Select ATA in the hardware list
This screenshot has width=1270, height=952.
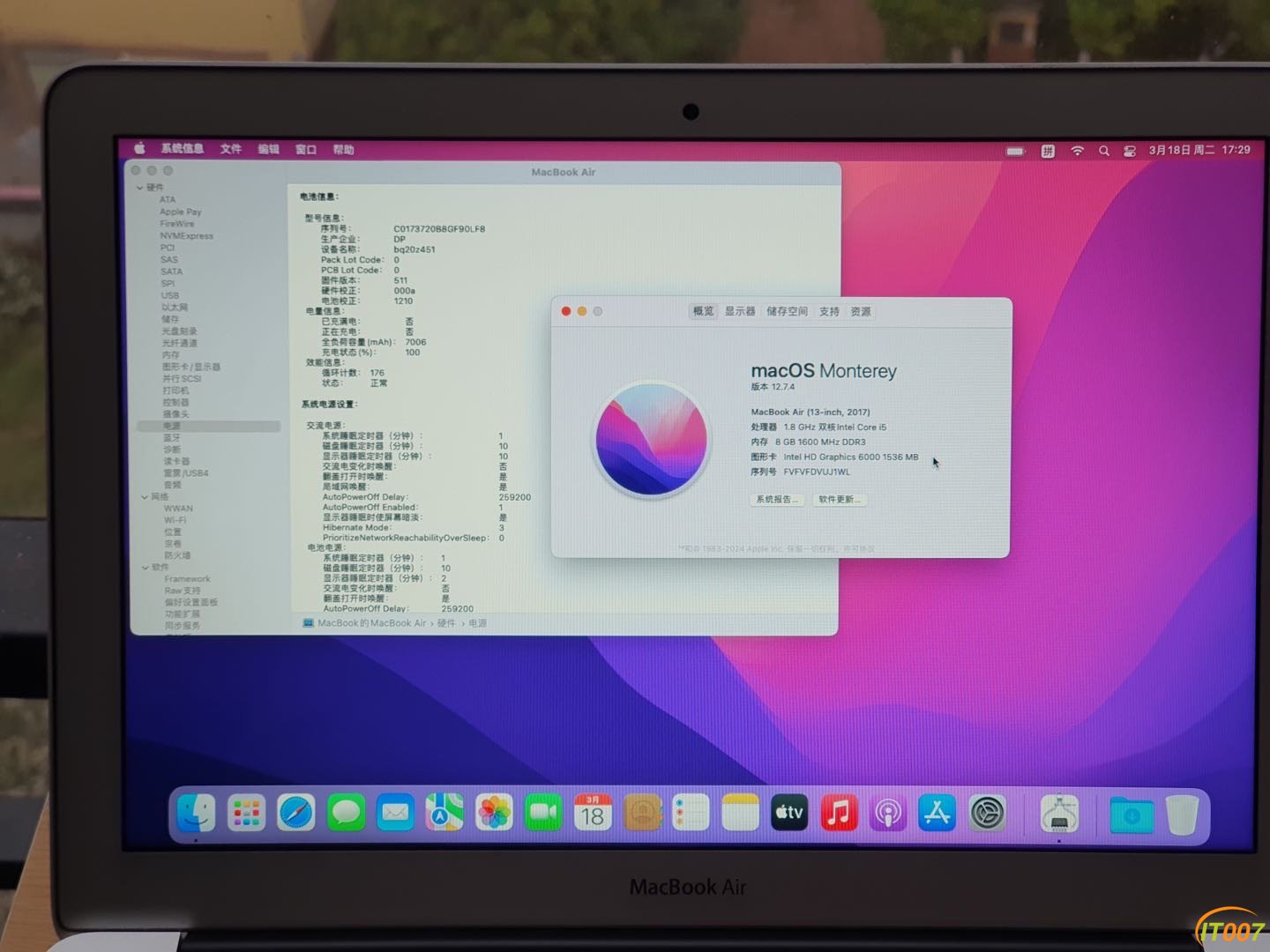point(168,199)
